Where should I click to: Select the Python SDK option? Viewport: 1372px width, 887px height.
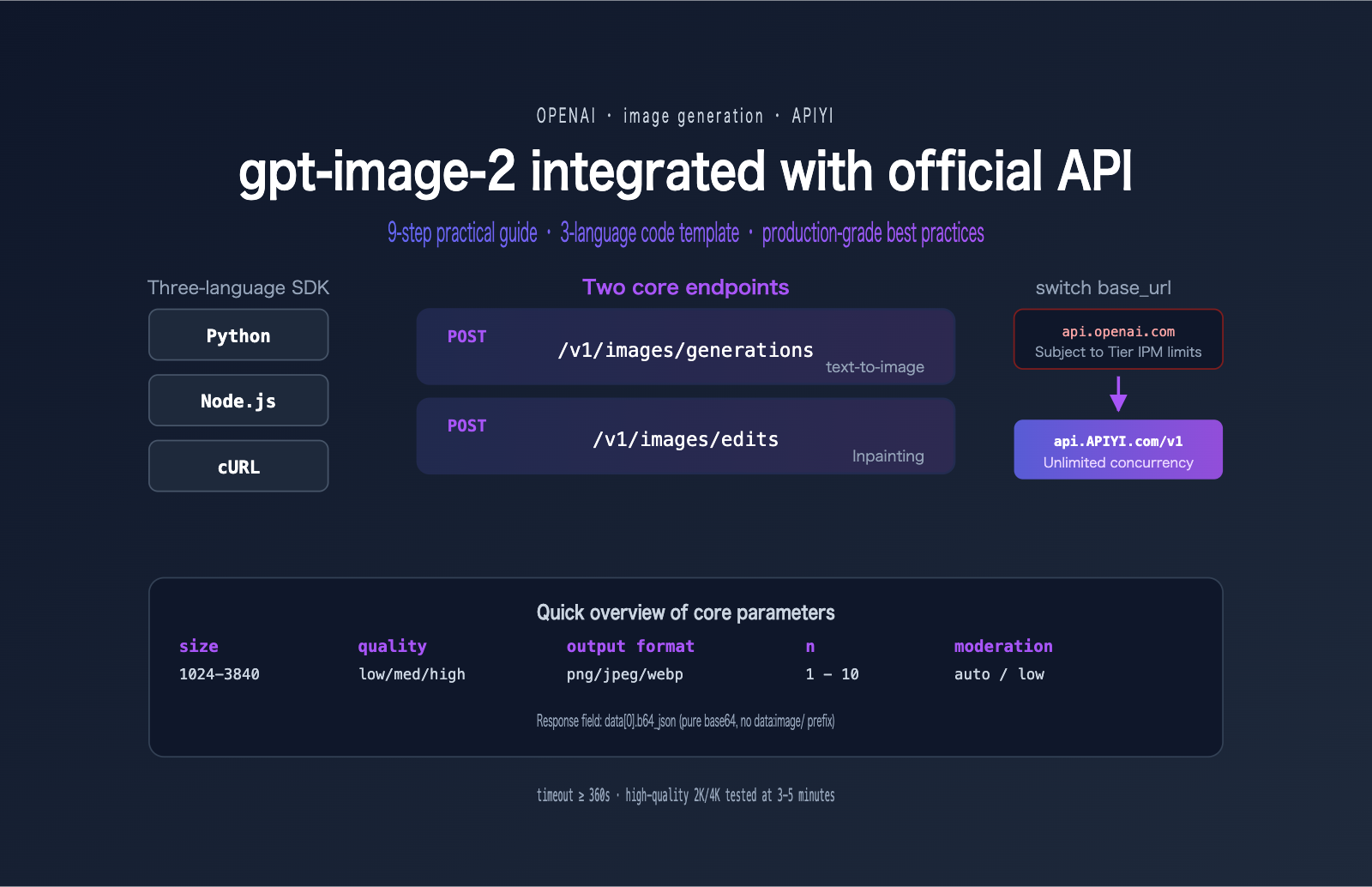(x=238, y=335)
